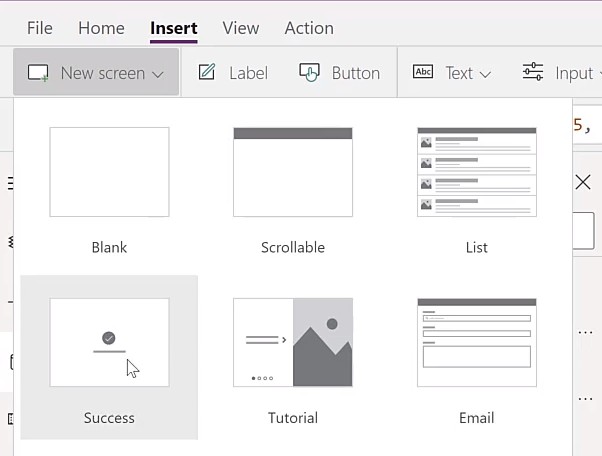The width and height of the screenshot is (602, 456).
Task: Click the Input sliders icon
Action: pos(533,72)
